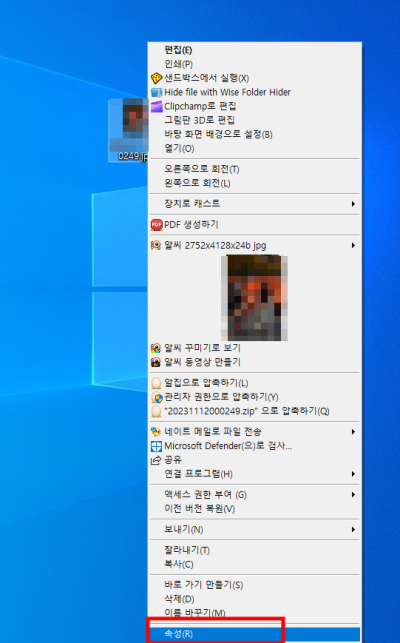Click the egg icon beside 2023111200249.zip entry
The height and width of the screenshot is (643, 400).
click(x=156, y=411)
